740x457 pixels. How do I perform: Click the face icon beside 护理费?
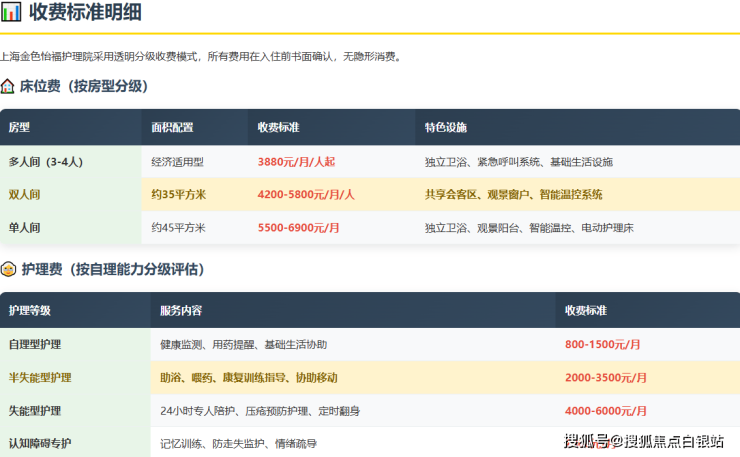[x=8, y=269]
